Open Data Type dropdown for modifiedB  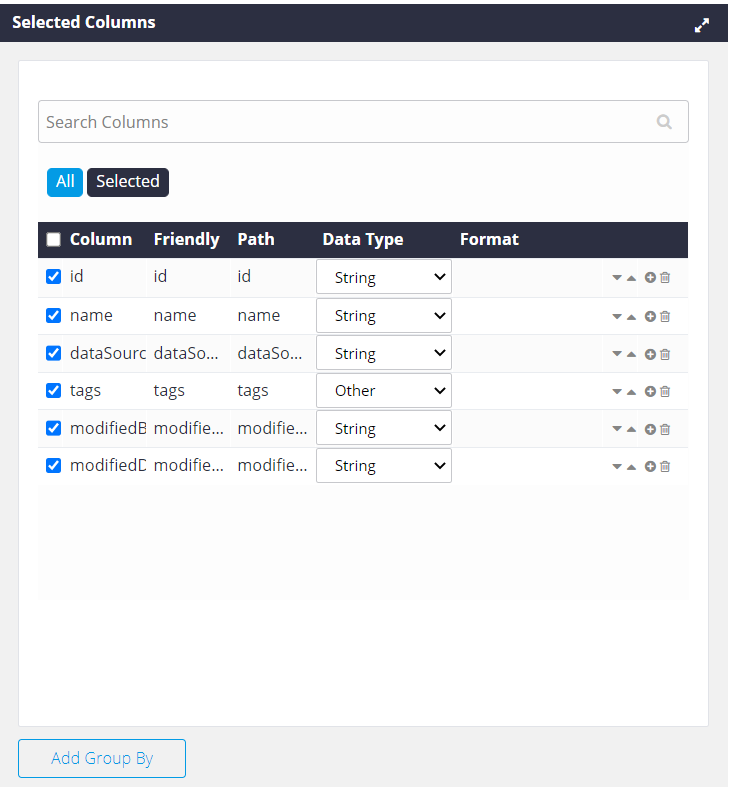click(x=384, y=428)
